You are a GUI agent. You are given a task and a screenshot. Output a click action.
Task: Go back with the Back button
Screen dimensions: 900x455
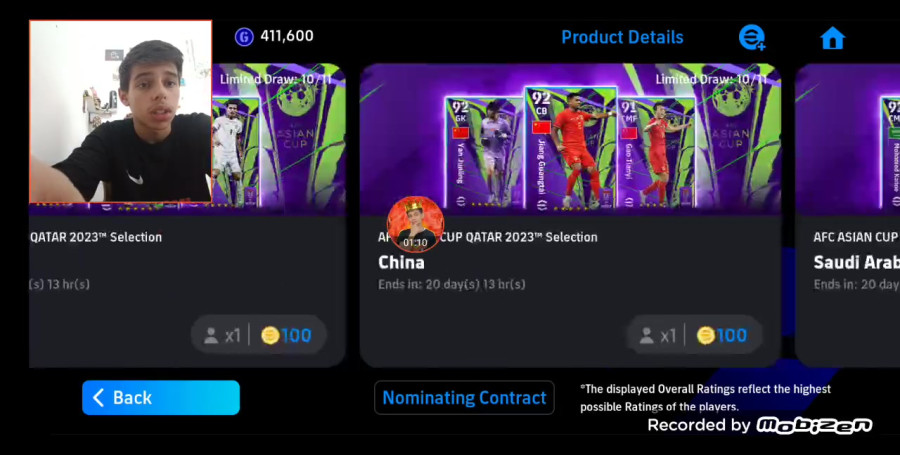161,398
